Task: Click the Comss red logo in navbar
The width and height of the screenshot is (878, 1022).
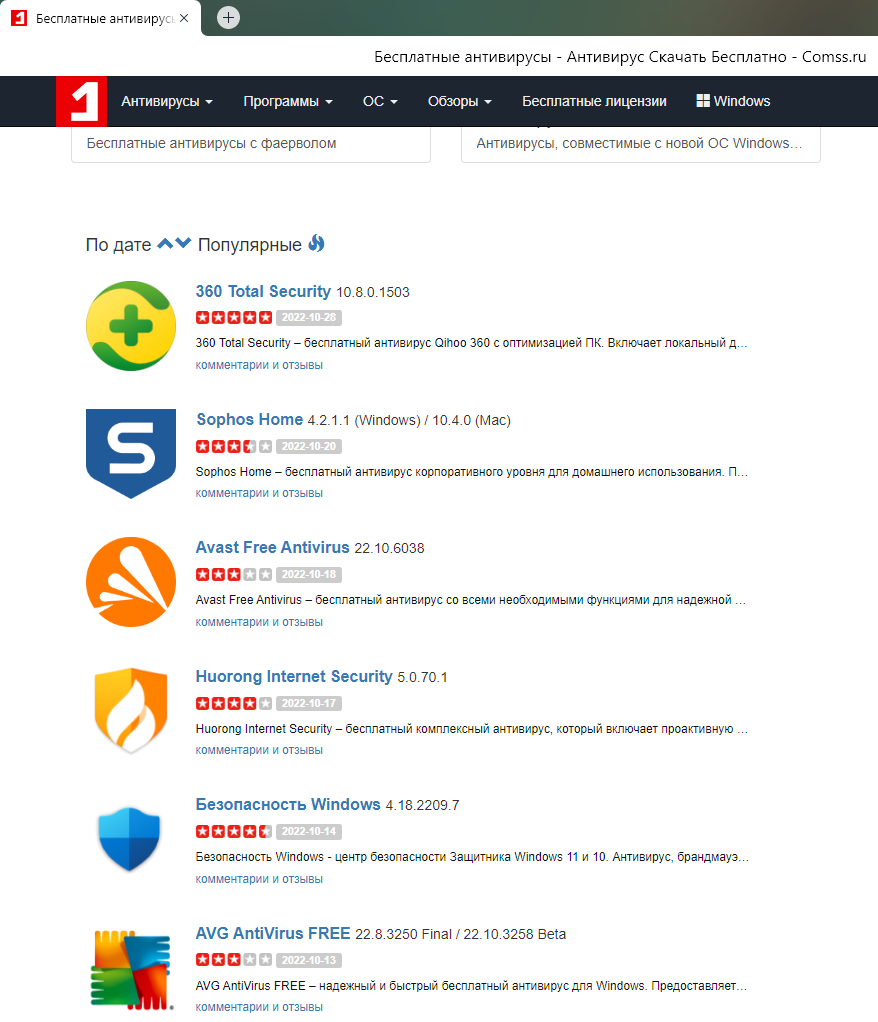Action: (81, 101)
